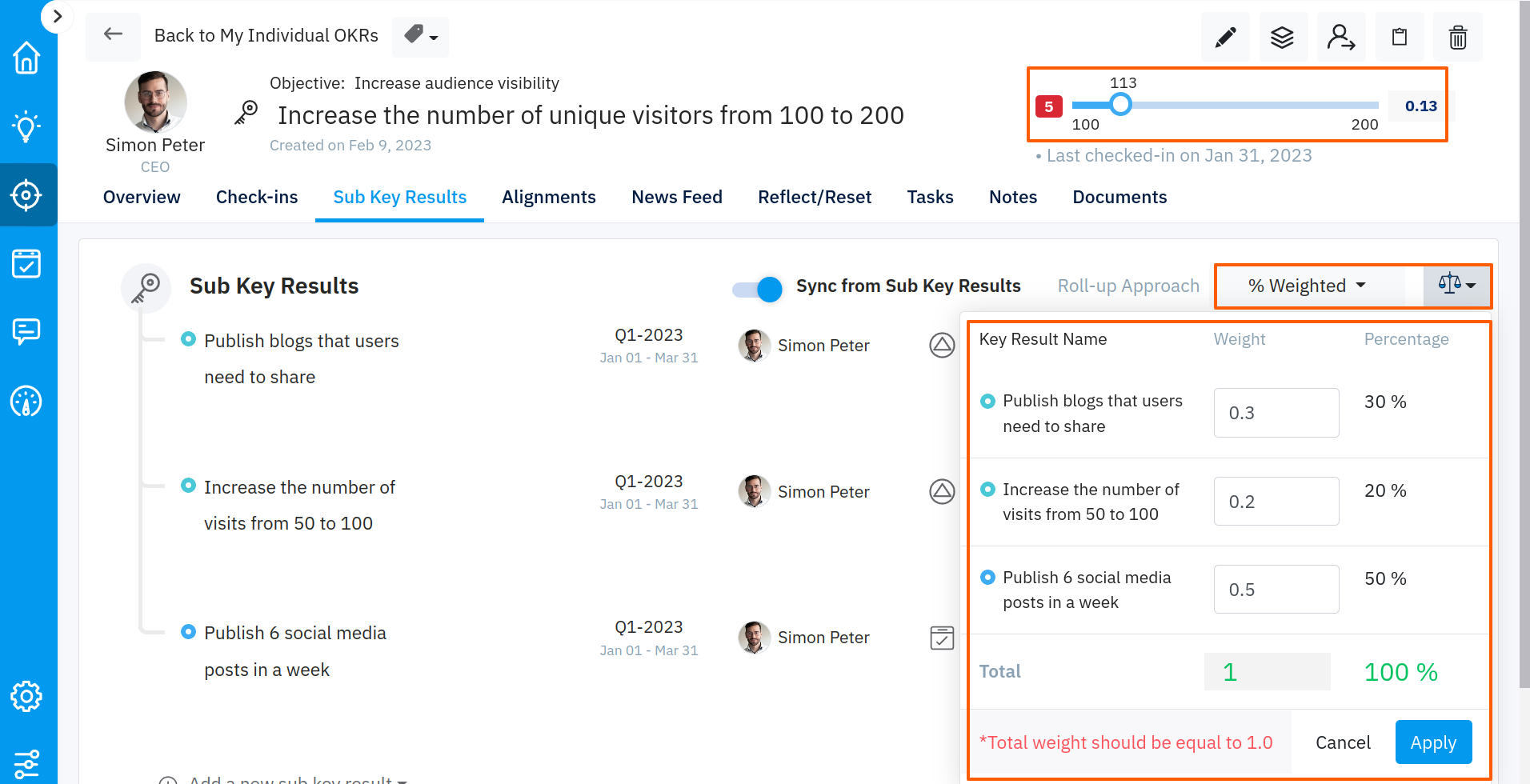The width and height of the screenshot is (1530, 784).
Task: Switch to the Check-ins tab
Action: [257, 197]
